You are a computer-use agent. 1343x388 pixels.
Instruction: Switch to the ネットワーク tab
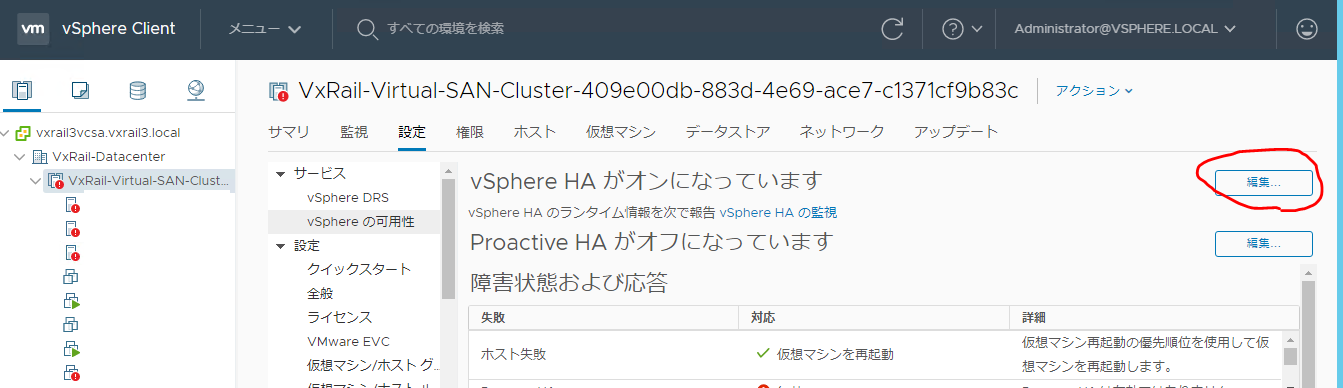tap(842, 132)
